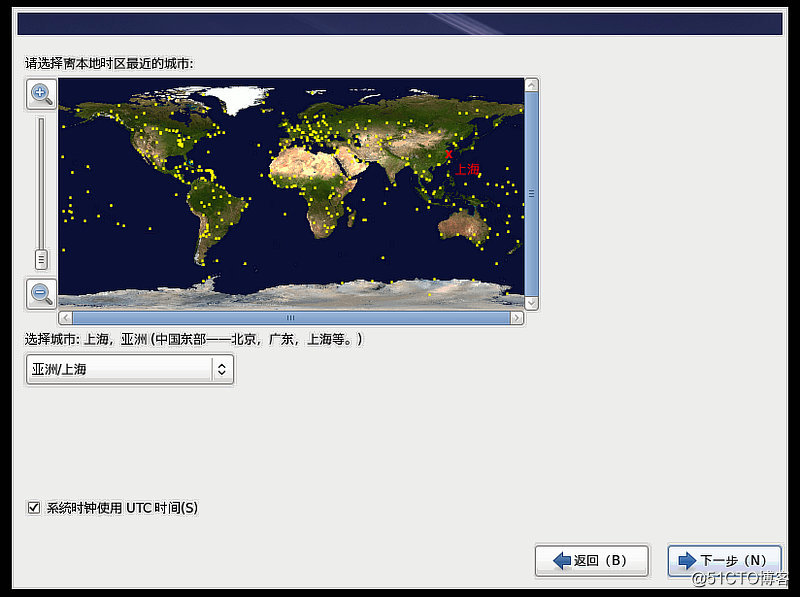Click map scroll left arrow
Screen dimensions: 800x597
point(65,318)
